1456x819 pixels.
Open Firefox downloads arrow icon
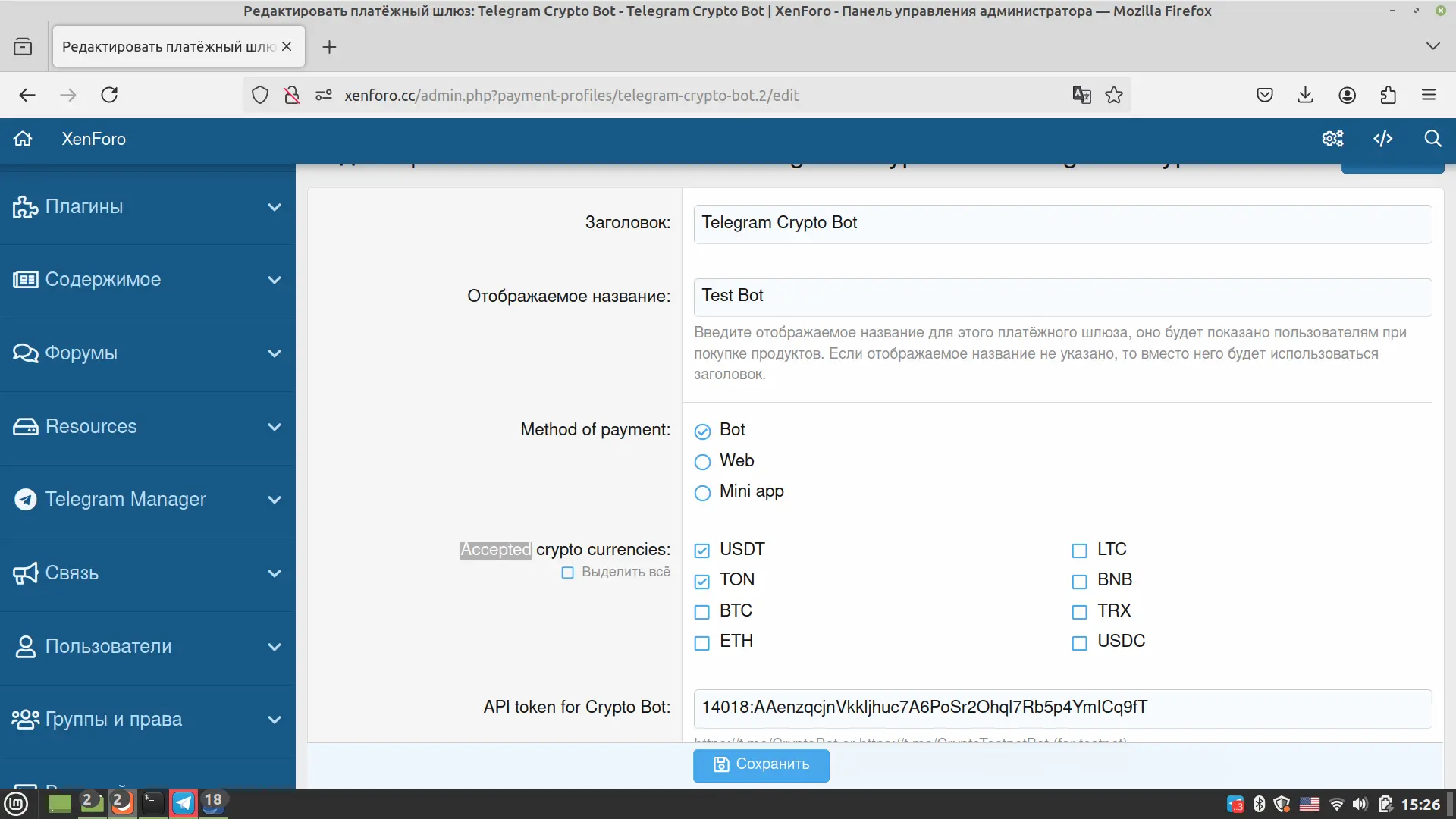[x=1305, y=95]
